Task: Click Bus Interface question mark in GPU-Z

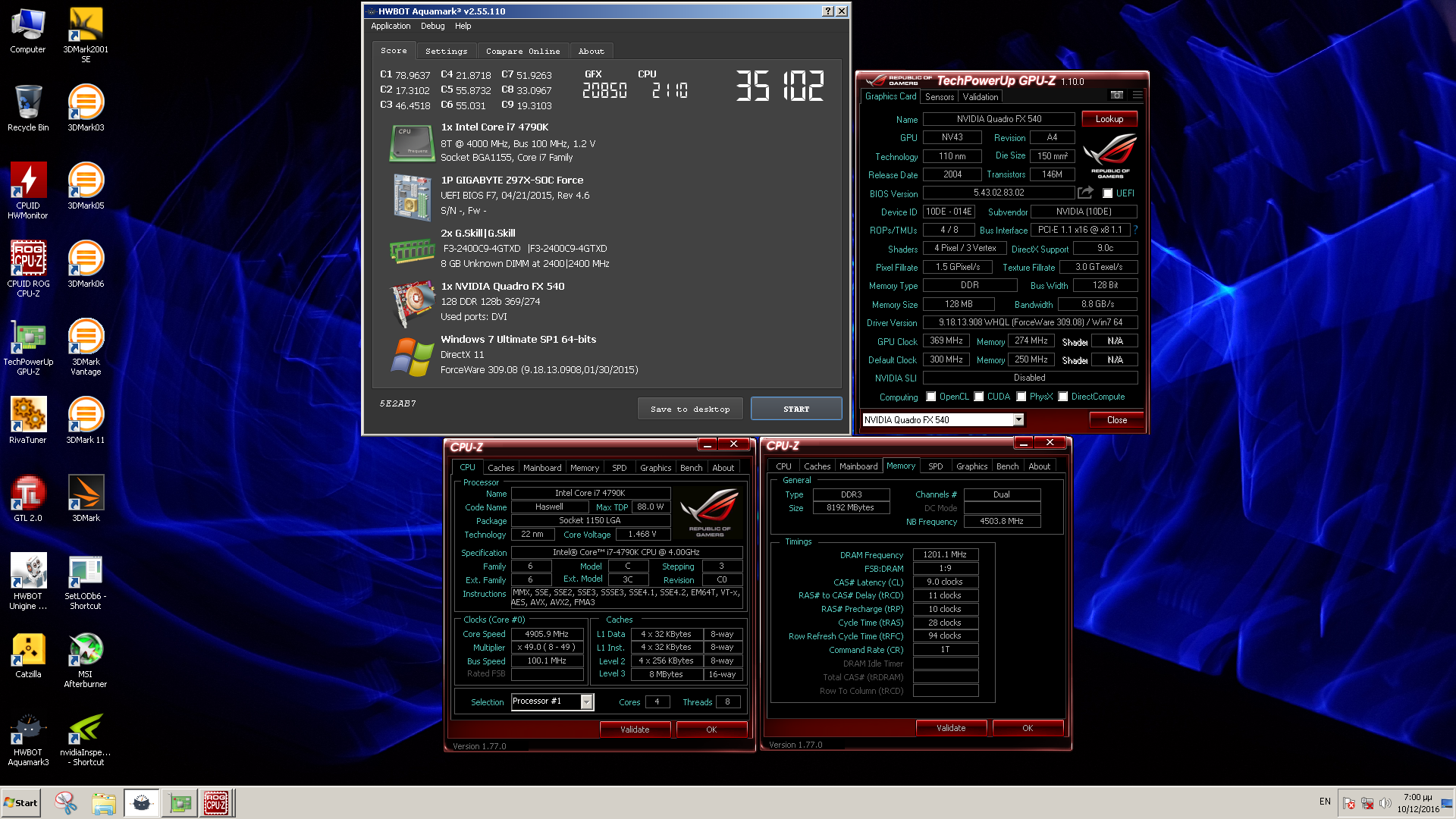Action: pyautogui.click(x=1135, y=230)
